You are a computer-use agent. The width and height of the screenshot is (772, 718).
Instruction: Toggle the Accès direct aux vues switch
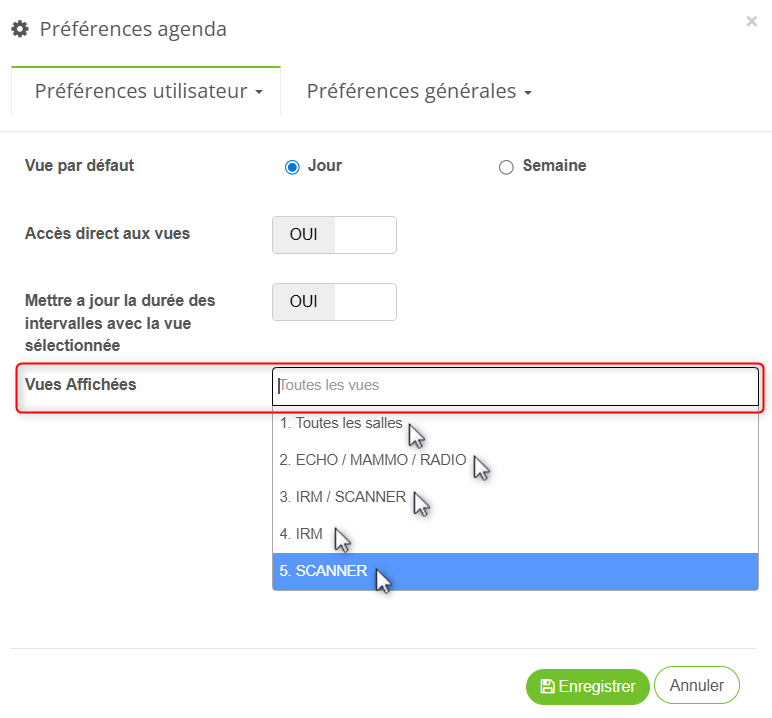click(334, 235)
